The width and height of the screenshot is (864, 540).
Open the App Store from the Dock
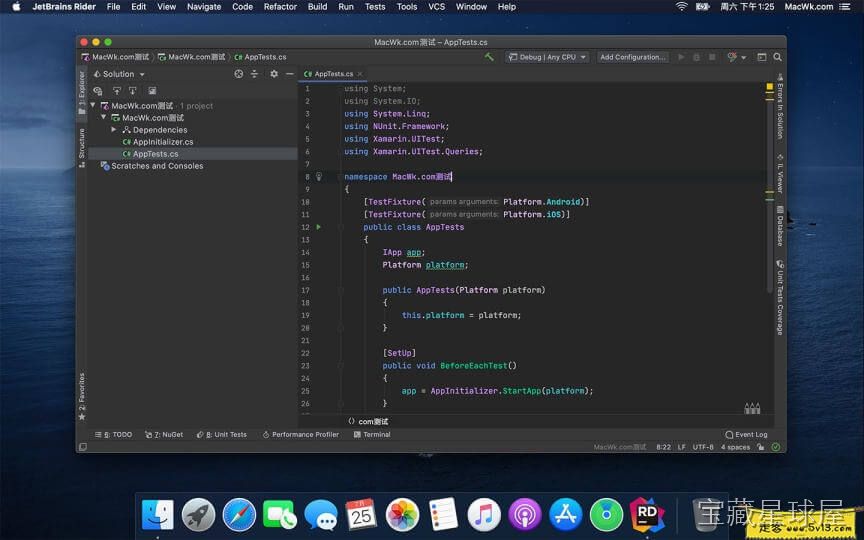[565, 515]
